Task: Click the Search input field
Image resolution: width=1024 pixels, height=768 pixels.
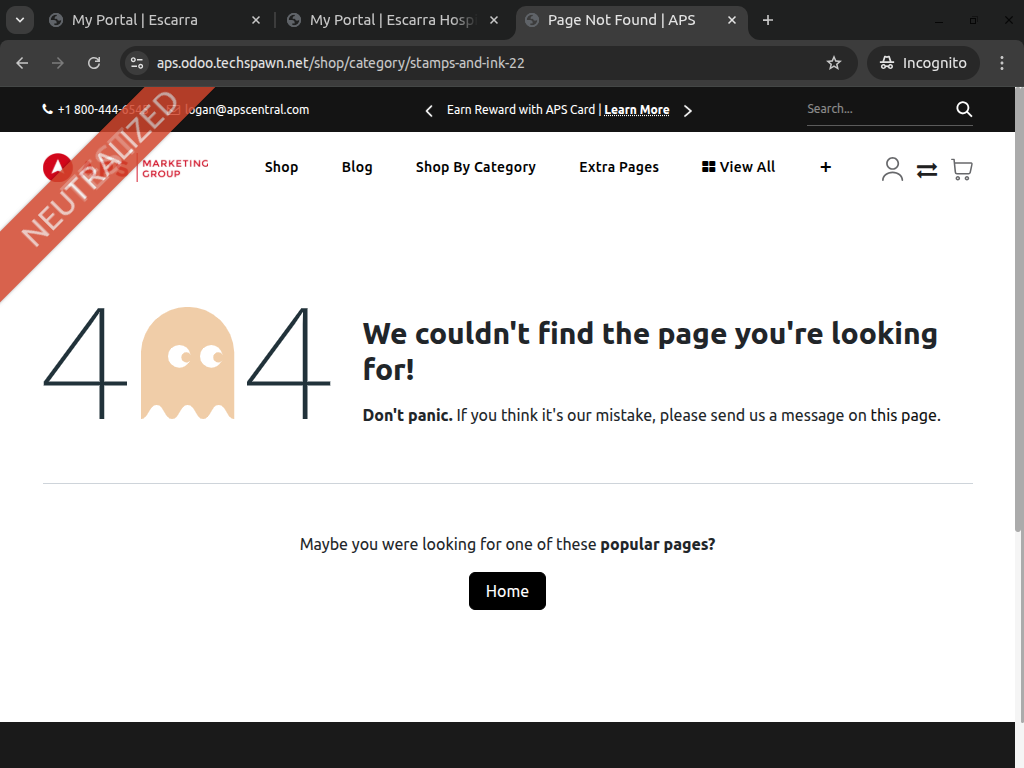Action: (x=875, y=109)
